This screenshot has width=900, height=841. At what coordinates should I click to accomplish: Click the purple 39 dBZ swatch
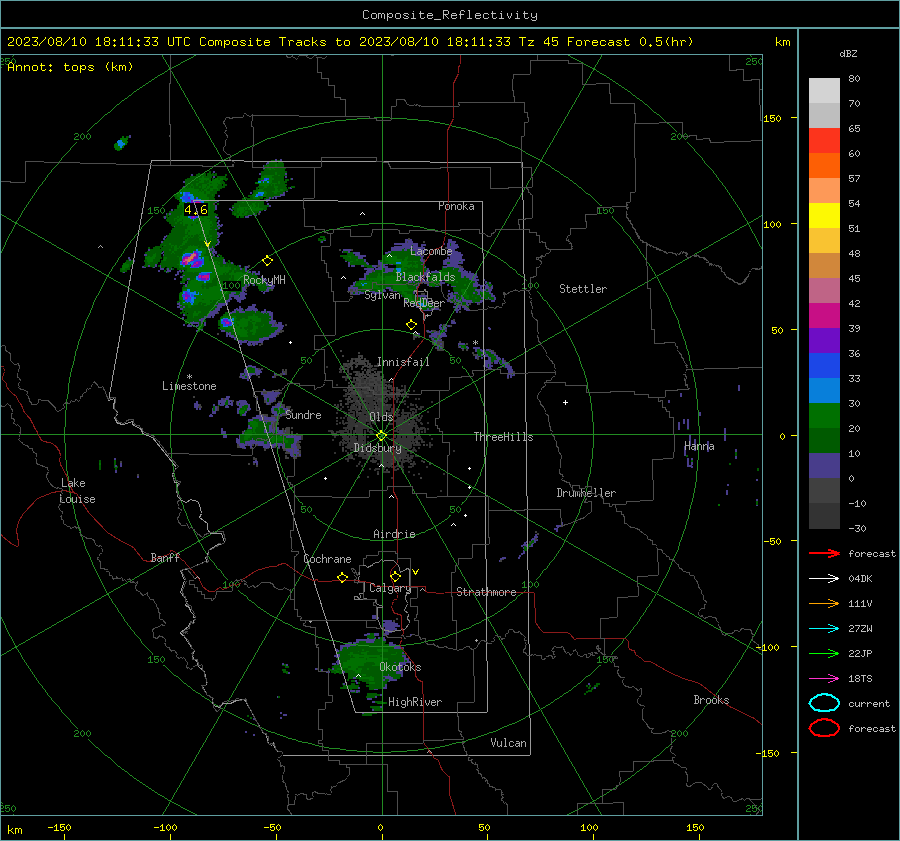click(824, 341)
